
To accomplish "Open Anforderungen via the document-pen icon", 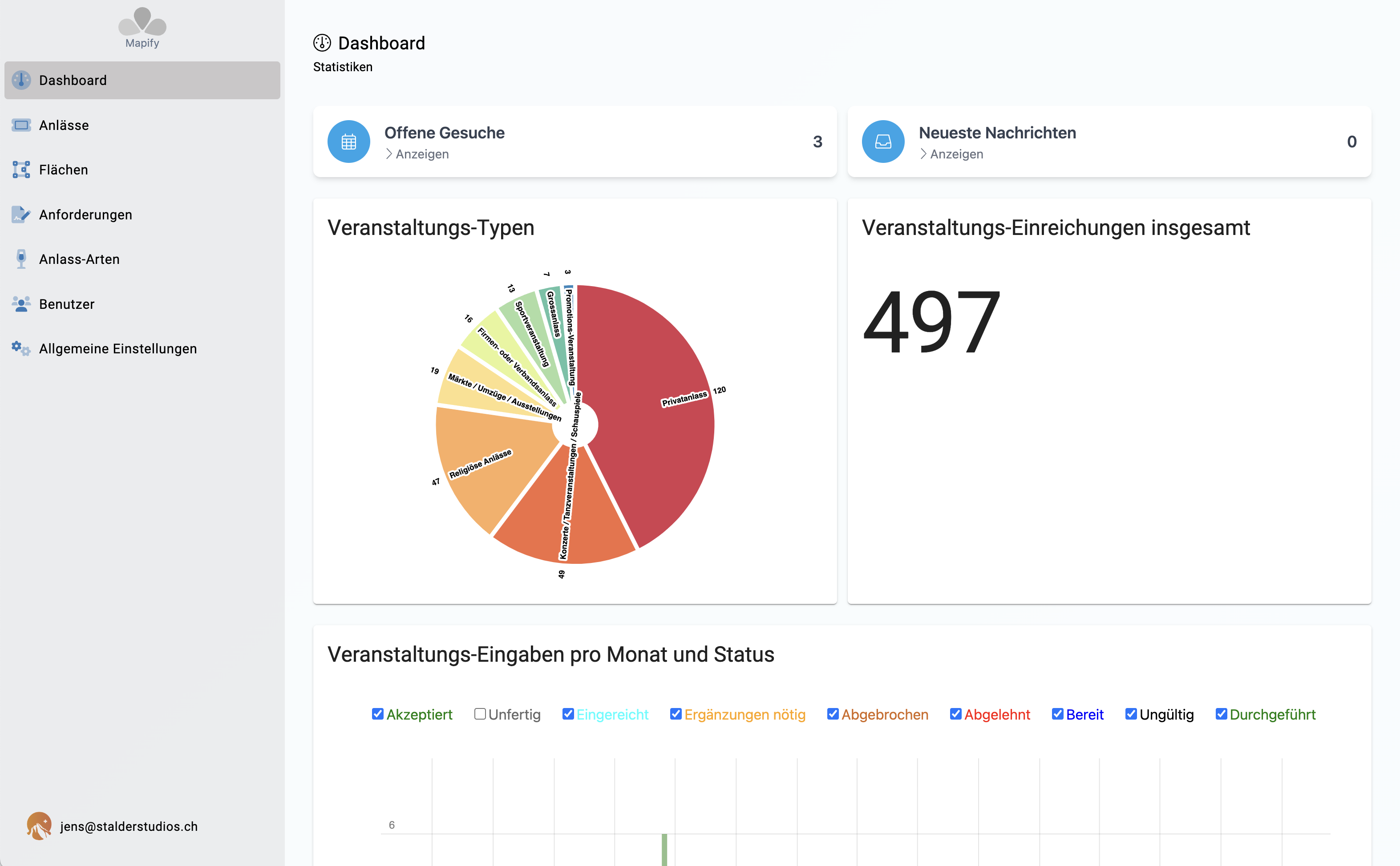I will [x=20, y=214].
